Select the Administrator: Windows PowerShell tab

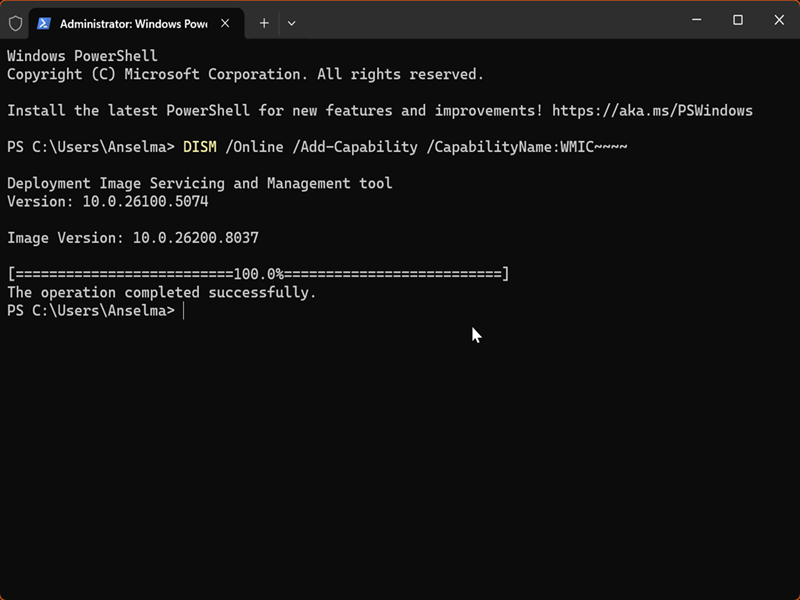click(132, 23)
